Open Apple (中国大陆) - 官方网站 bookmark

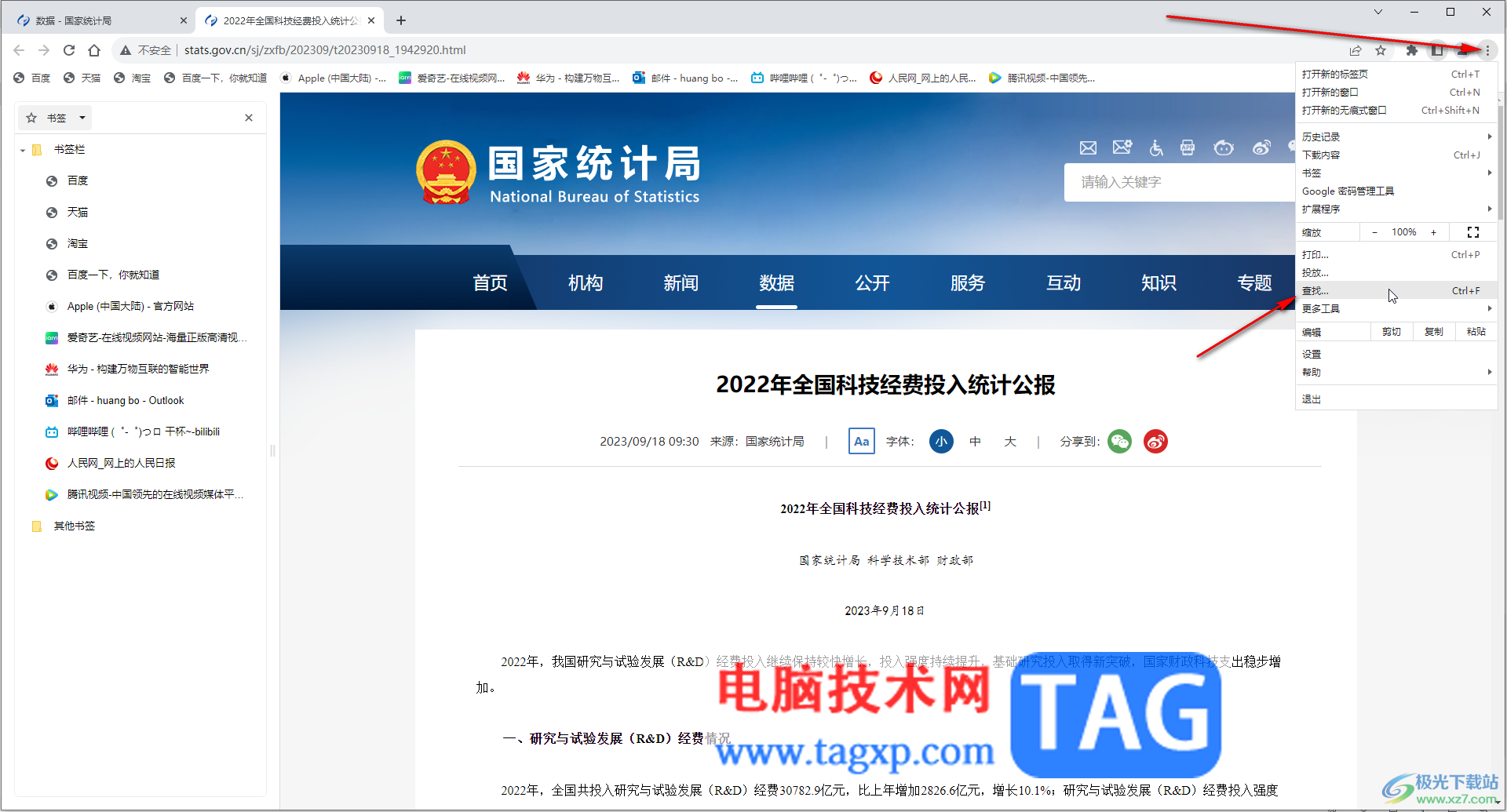click(130, 306)
